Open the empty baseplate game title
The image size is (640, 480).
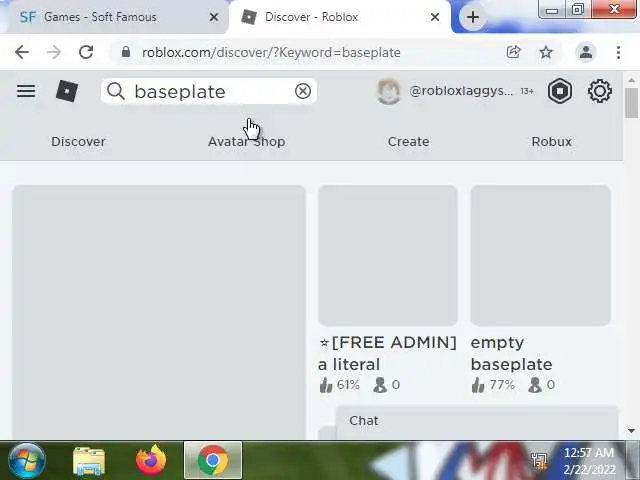(x=511, y=353)
